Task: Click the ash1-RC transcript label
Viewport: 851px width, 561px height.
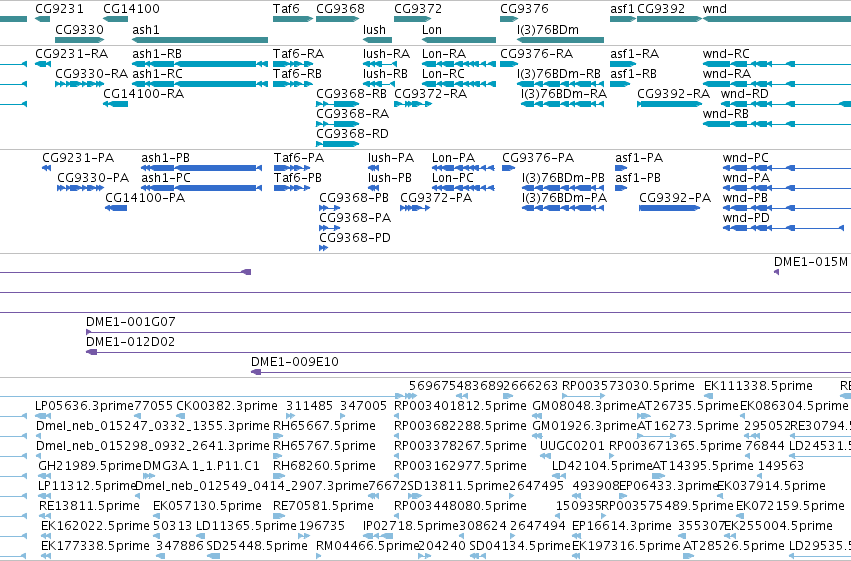Action: click(157, 73)
